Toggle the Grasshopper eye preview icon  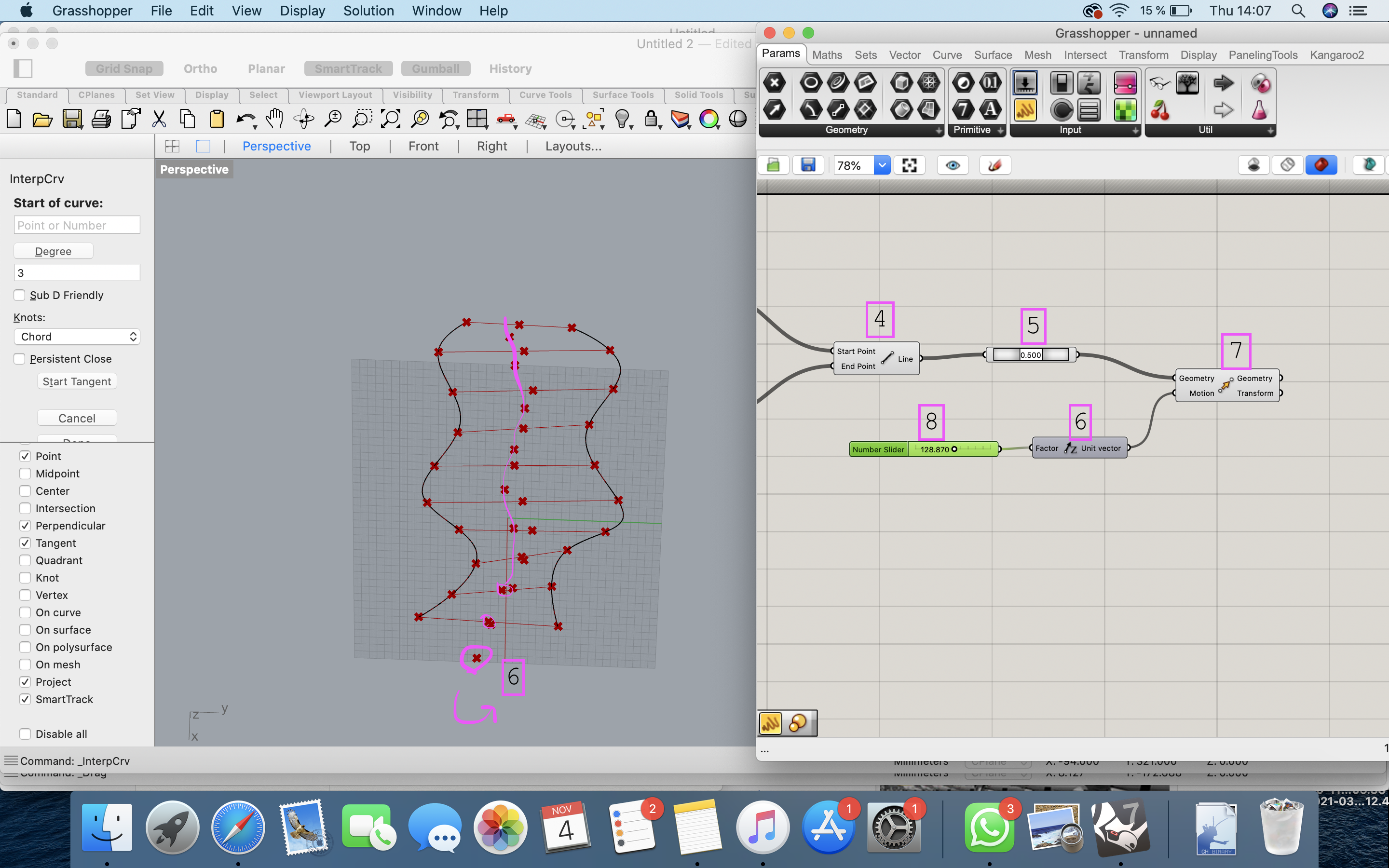point(953,165)
